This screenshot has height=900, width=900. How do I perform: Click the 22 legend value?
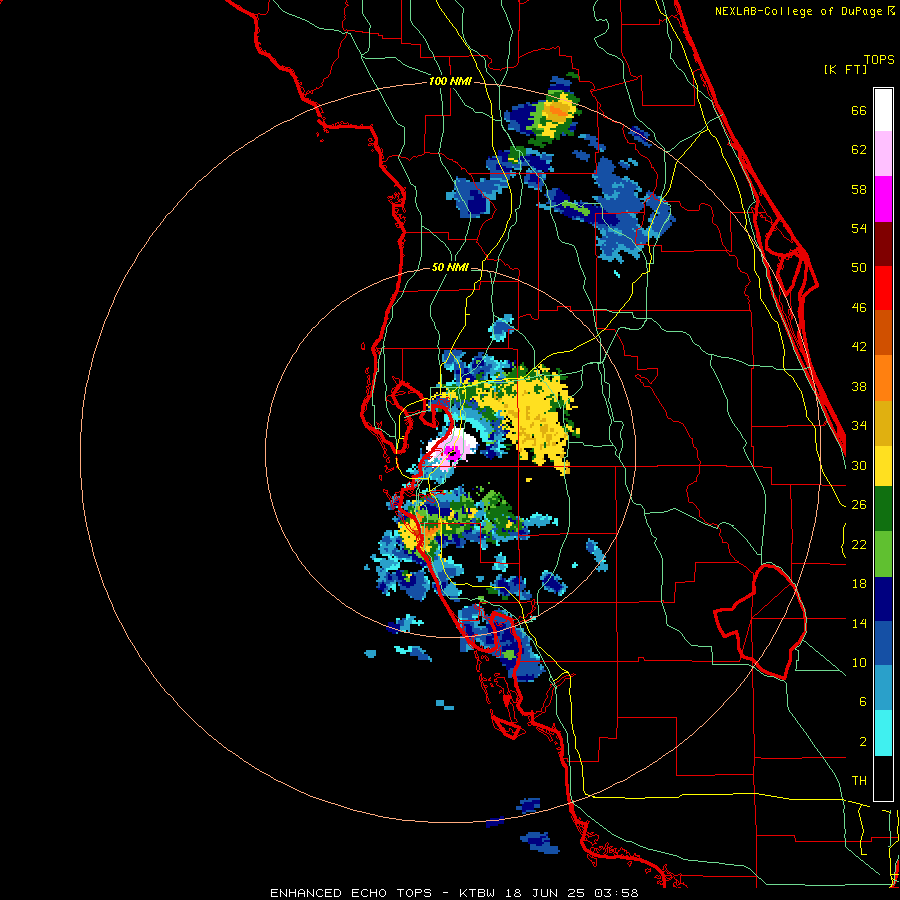click(859, 544)
